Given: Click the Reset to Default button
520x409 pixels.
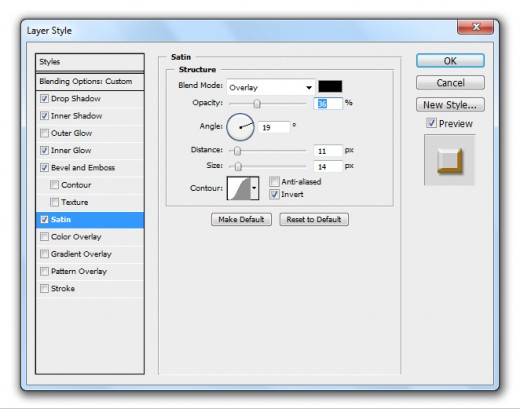Looking at the screenshot, I should 314,219.
